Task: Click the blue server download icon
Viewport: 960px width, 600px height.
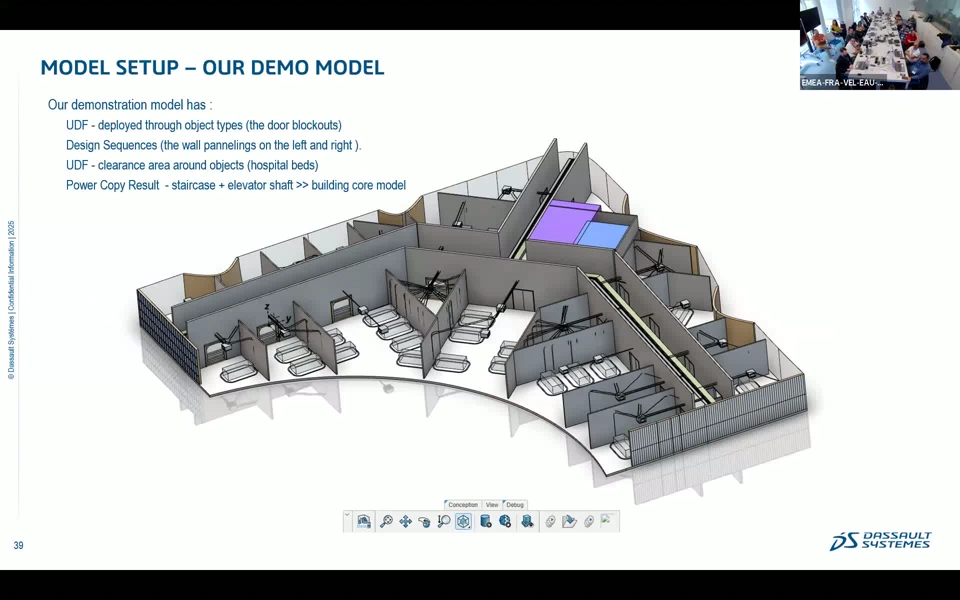Action: (x=527, y=522)
